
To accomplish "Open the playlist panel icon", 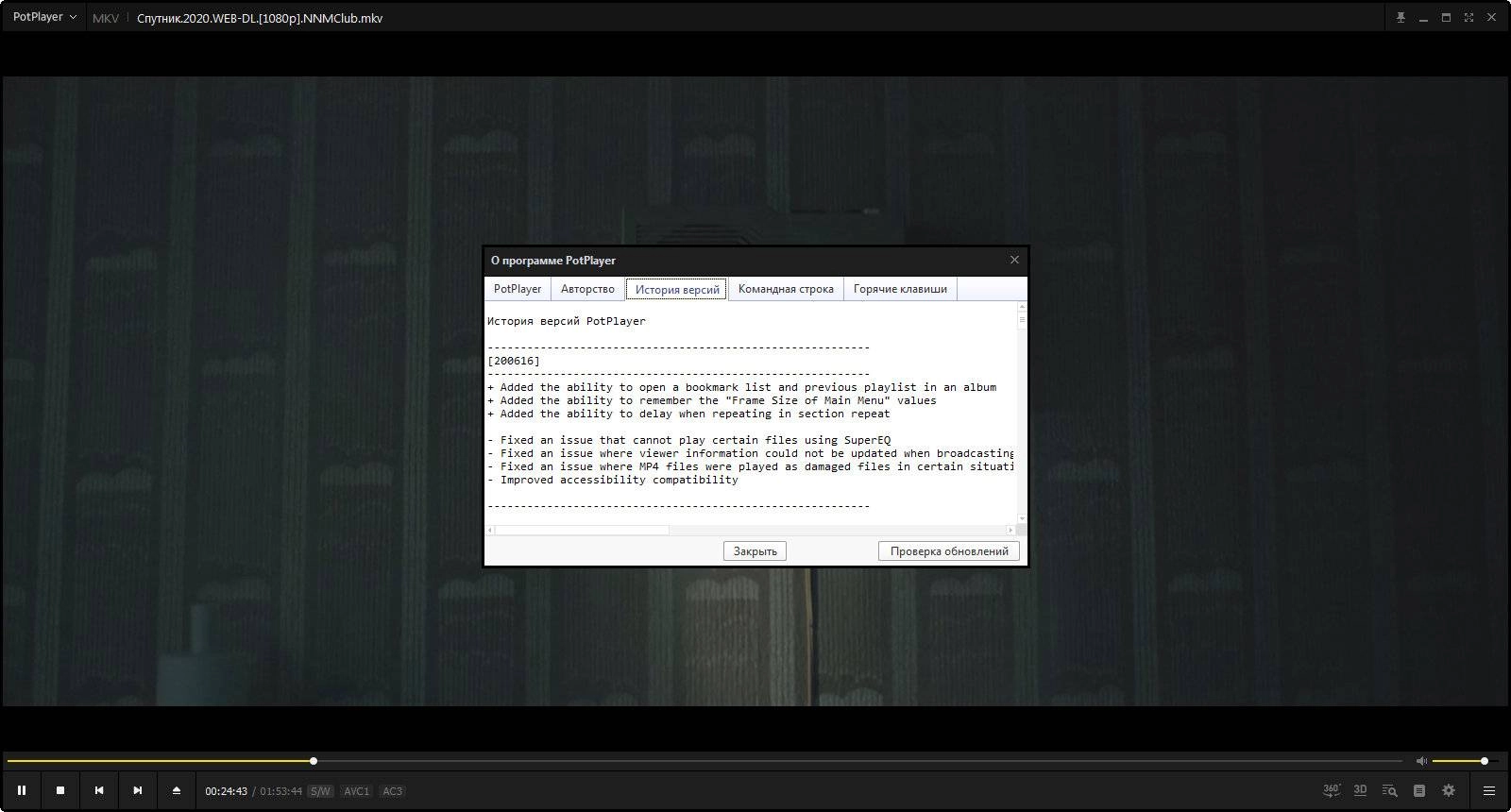I will pos(1419,790).
